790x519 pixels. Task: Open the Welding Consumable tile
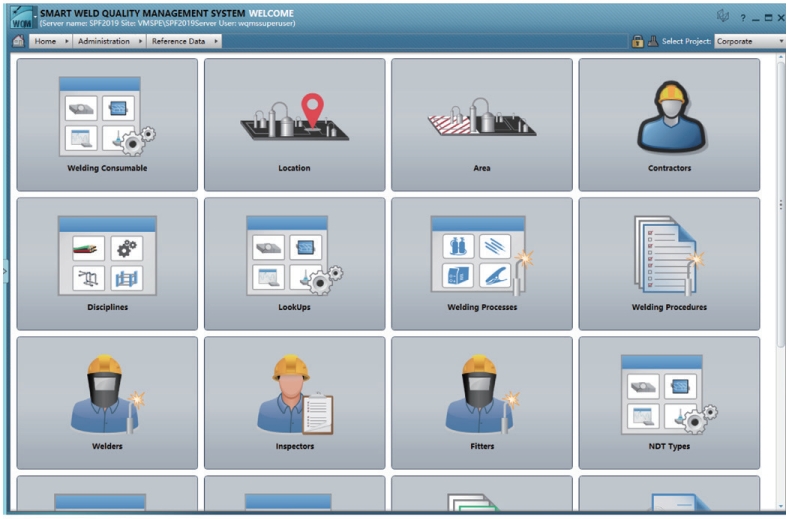pyautogui.click(x=107, y=124)
